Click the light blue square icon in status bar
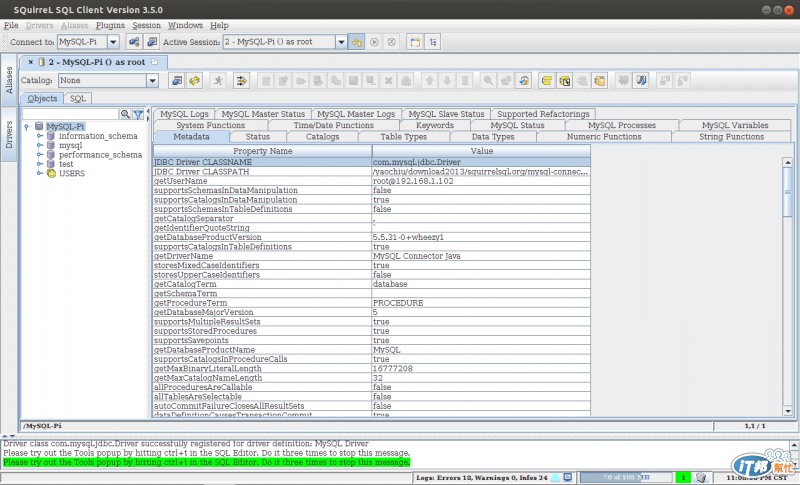Viewport: 800px width, 485px height. click(556, 477)
